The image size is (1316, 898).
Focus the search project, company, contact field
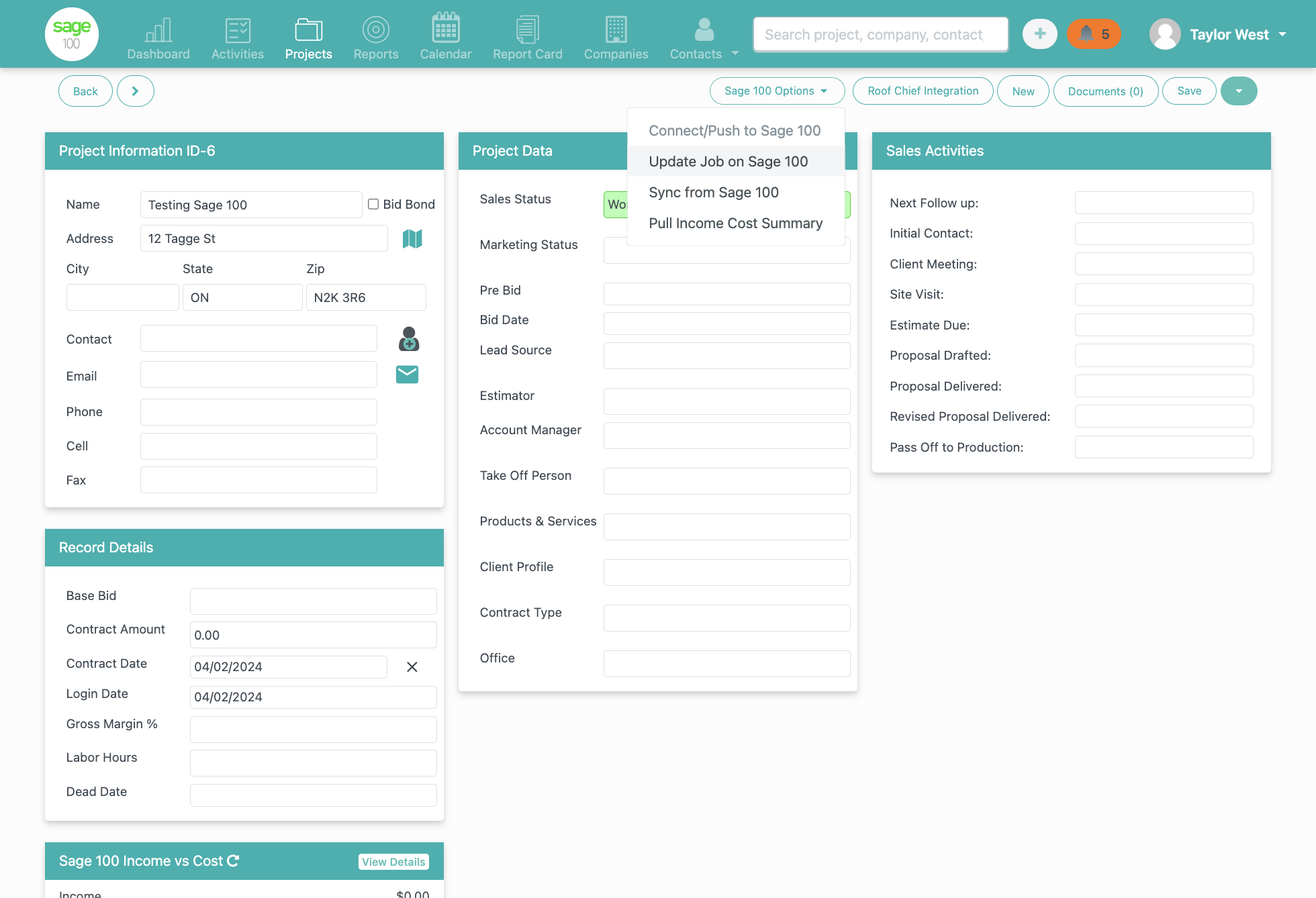coord(880,34)
